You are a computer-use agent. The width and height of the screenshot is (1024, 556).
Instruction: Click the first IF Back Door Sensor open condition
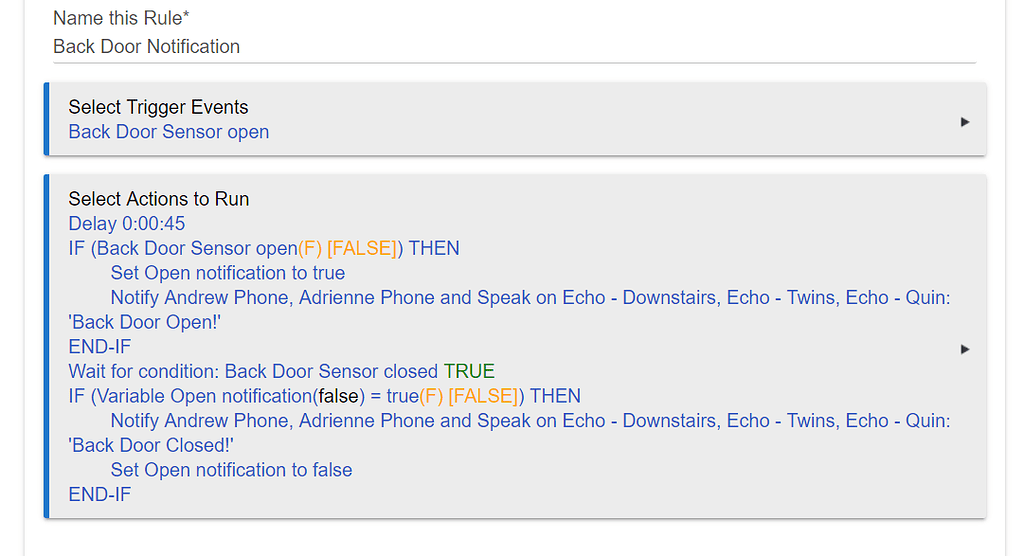(263, 248)
